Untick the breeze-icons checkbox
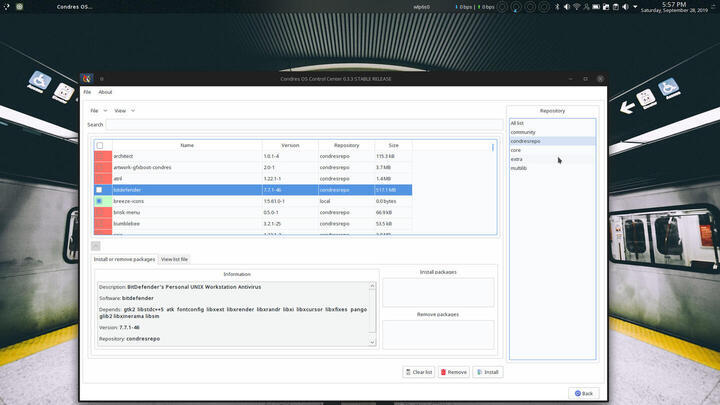Image resolution: width=720 pixels, height=405 pixels. [x=99, y=201]
